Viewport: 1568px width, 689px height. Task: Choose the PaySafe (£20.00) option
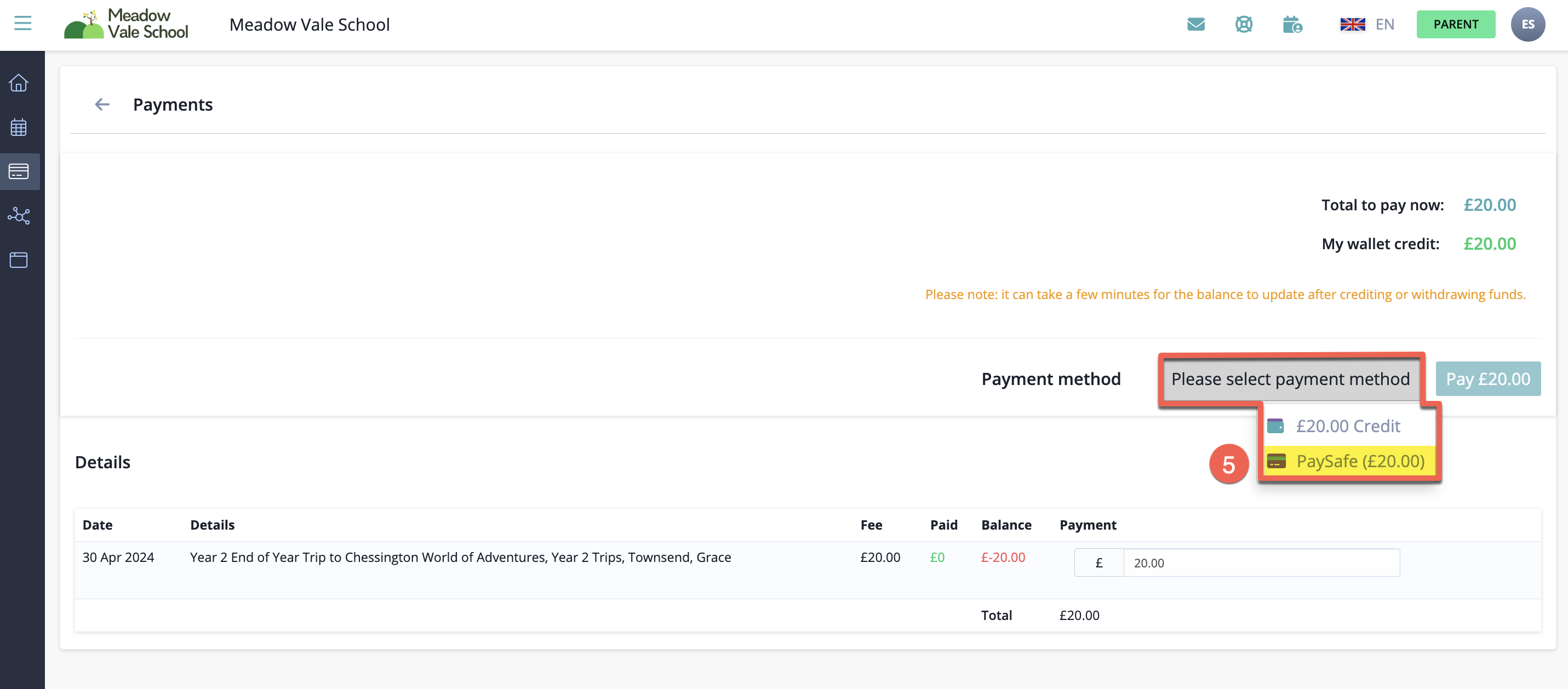(x=1359, y=461)
